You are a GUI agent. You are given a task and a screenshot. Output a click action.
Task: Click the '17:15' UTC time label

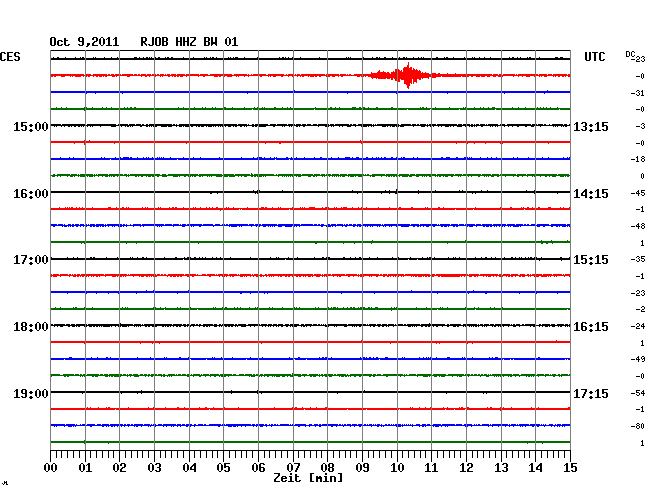tap(591, 393)
